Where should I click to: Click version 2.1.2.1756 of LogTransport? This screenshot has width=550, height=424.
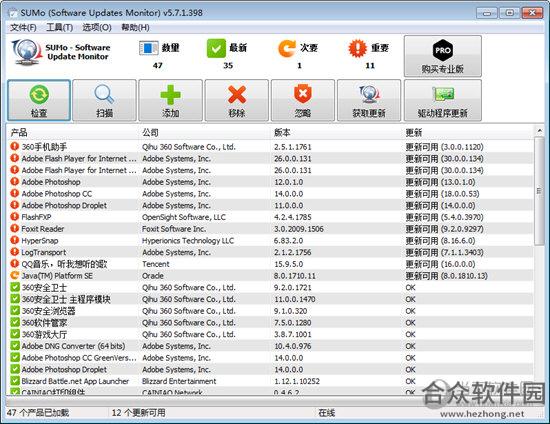(x=292, y=252)
